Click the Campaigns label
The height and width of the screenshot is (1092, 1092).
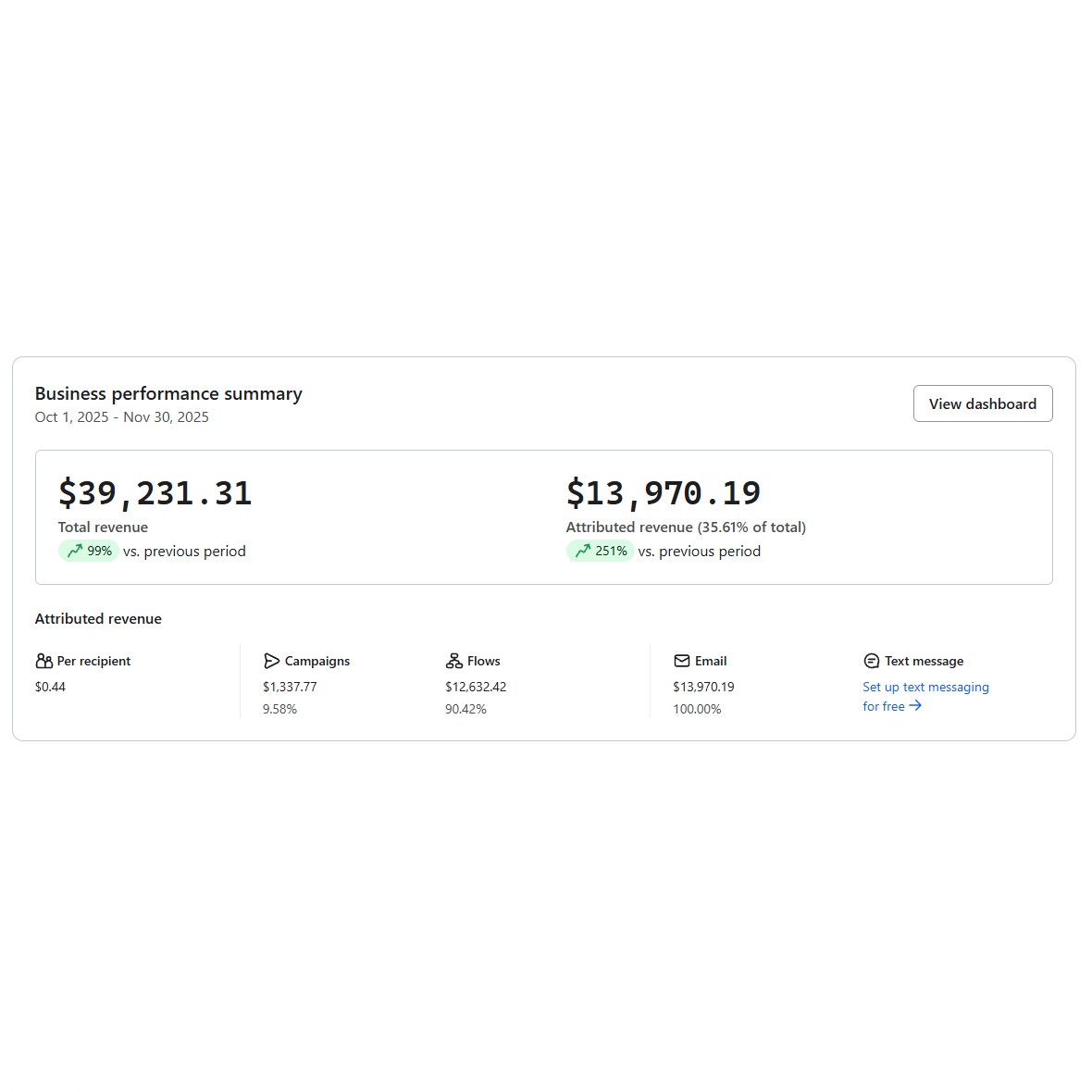[x=317, y=661]
